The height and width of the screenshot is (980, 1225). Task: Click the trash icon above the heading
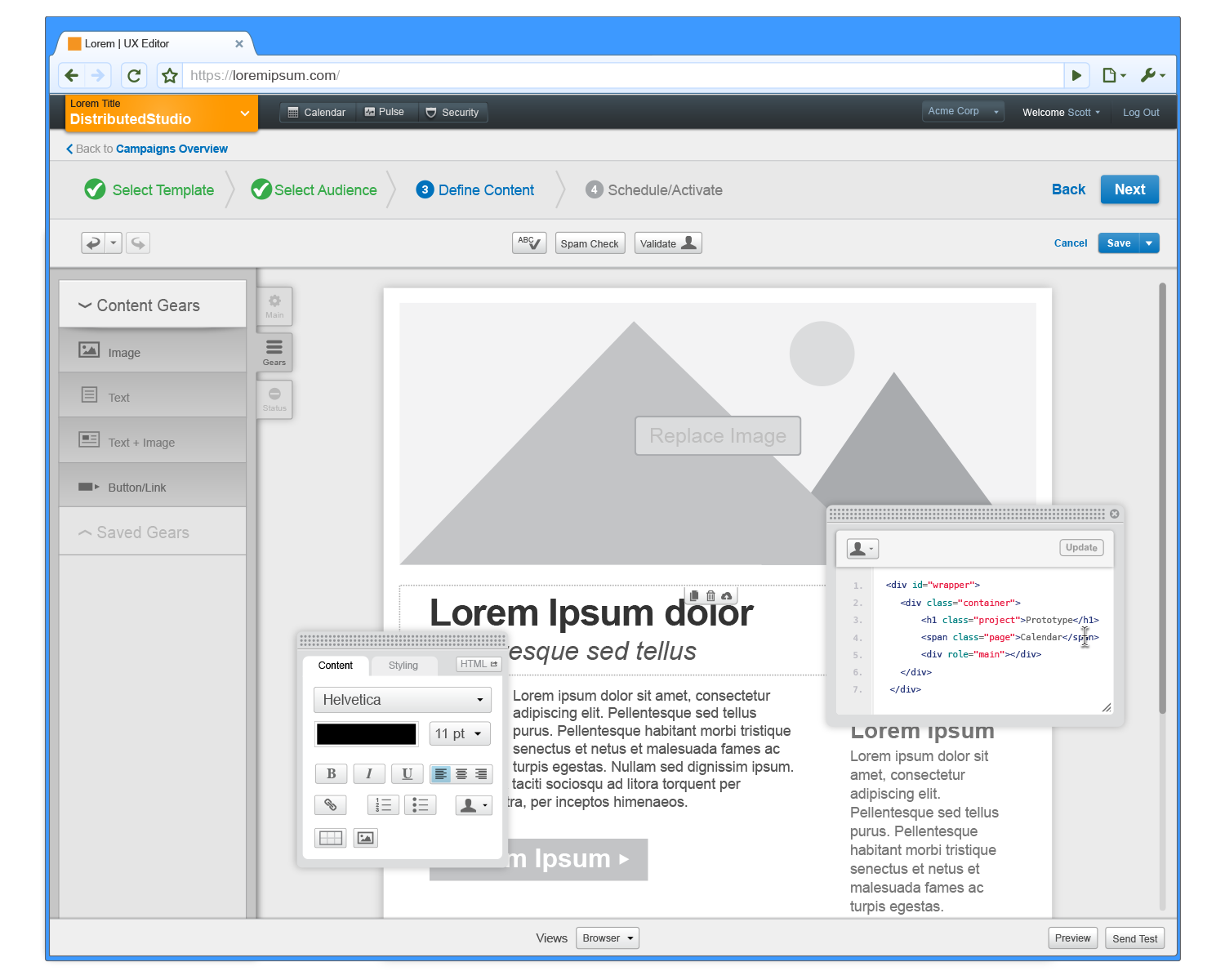tap(710, 596)
